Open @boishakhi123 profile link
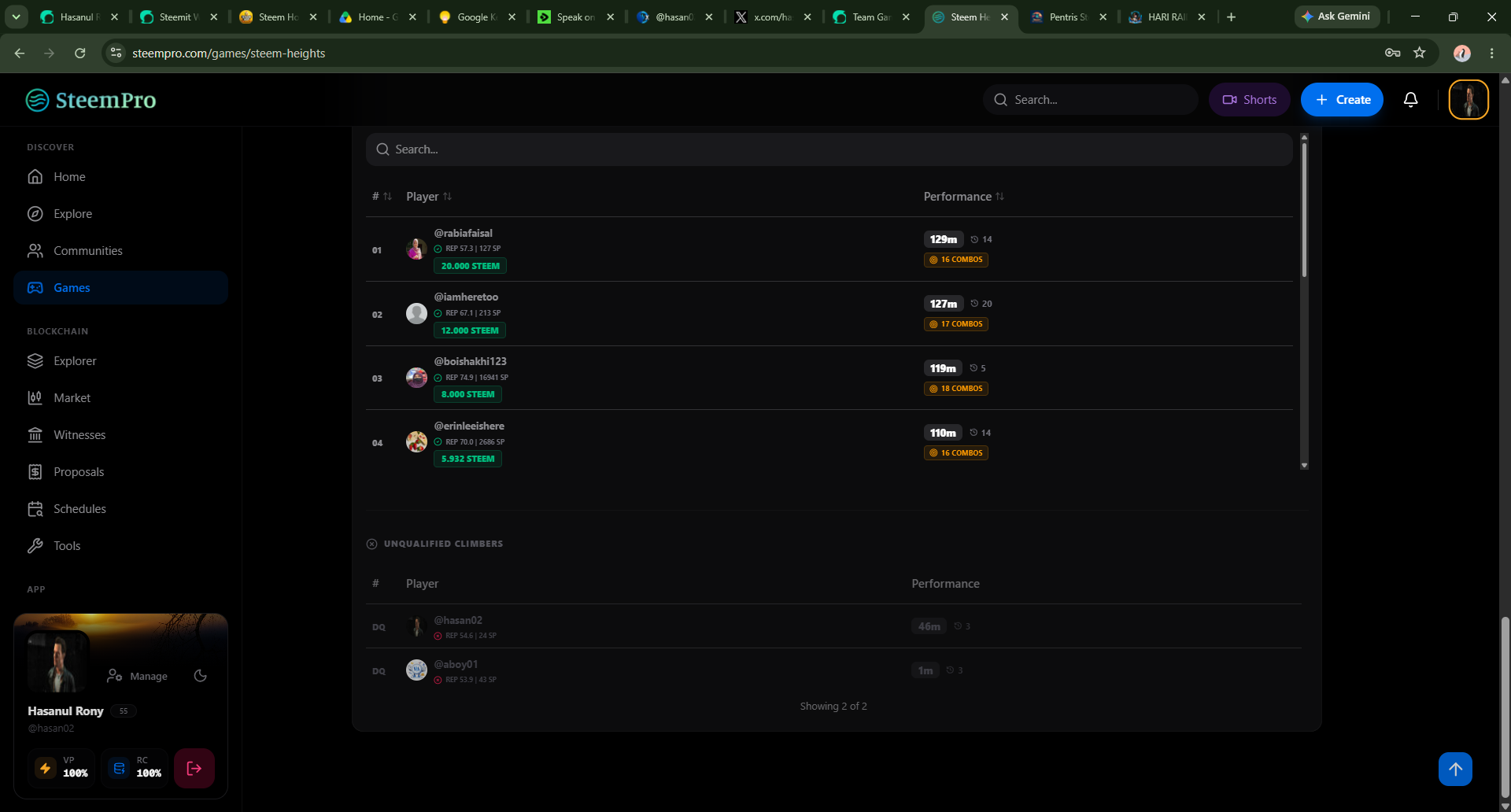This screenshot has height=812, width=1511. 470,361
